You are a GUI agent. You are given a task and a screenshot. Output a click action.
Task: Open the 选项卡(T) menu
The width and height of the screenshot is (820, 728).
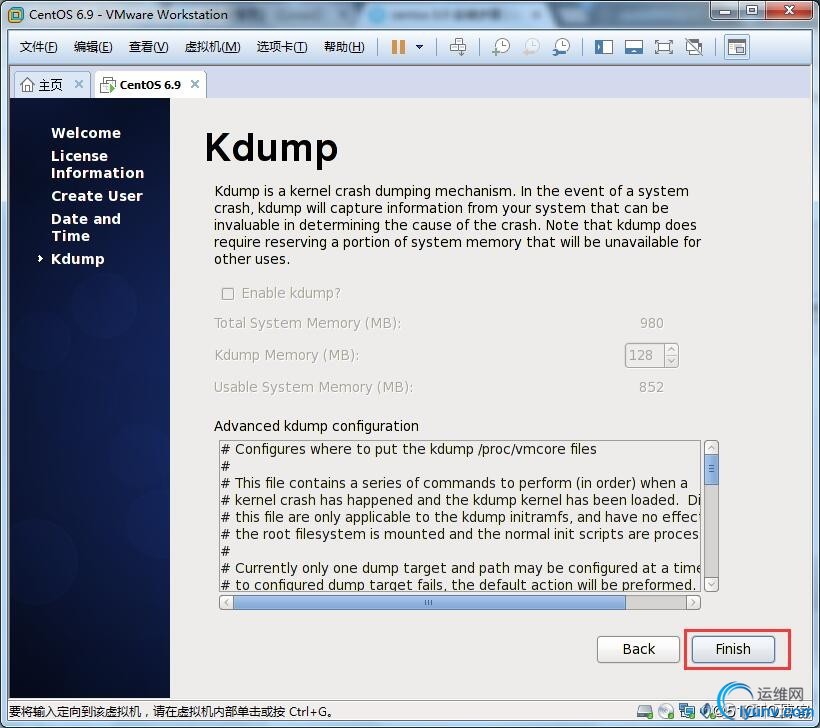pyautogui.click(x=282, y=47)
